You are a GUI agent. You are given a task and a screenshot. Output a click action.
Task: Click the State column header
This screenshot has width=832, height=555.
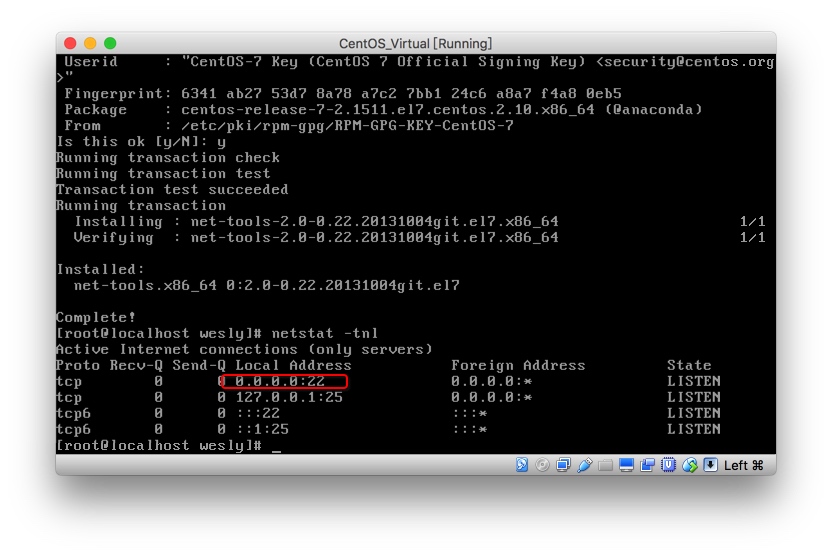(x=689, y=365)
